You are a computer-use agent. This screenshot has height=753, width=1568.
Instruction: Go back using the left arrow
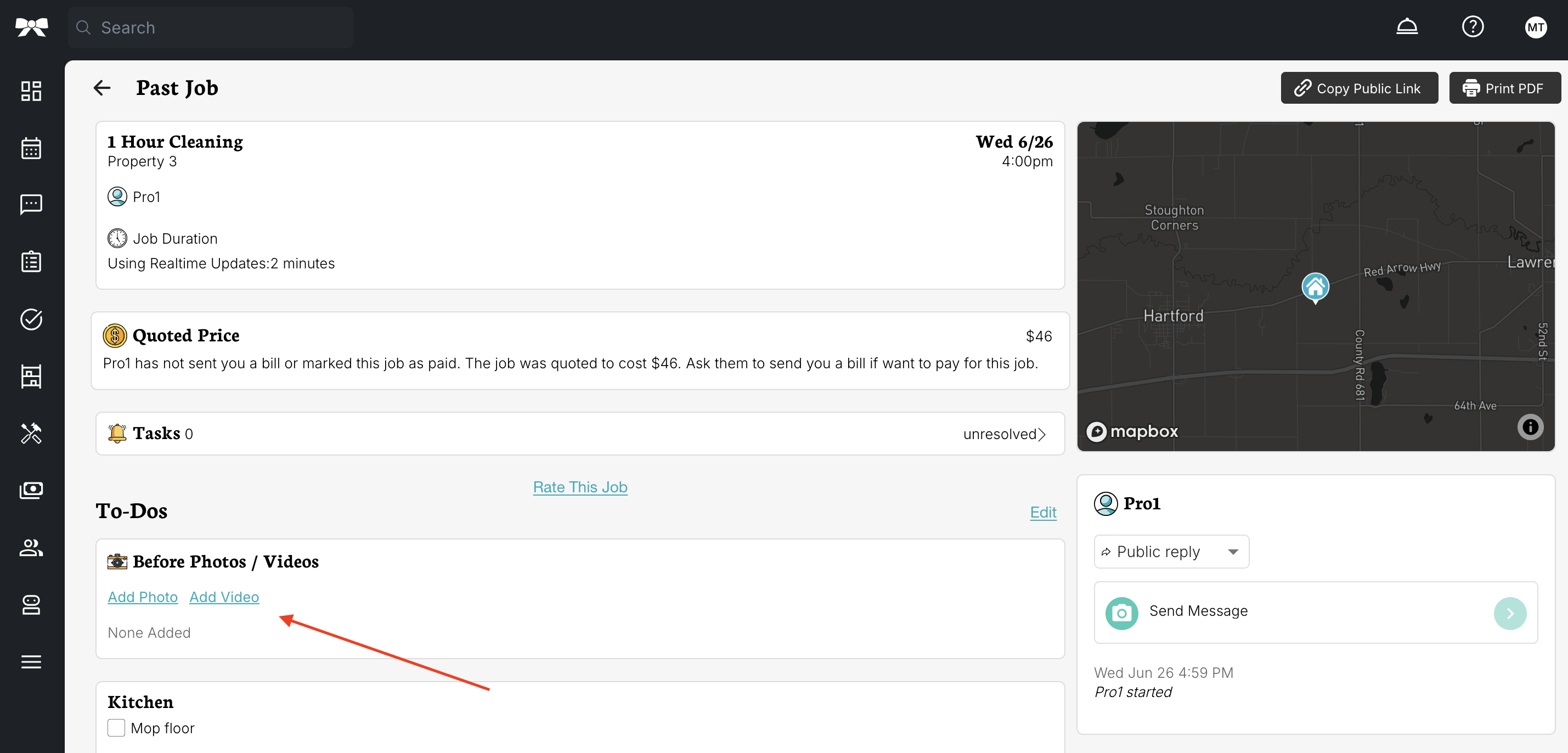click(101, 88)
